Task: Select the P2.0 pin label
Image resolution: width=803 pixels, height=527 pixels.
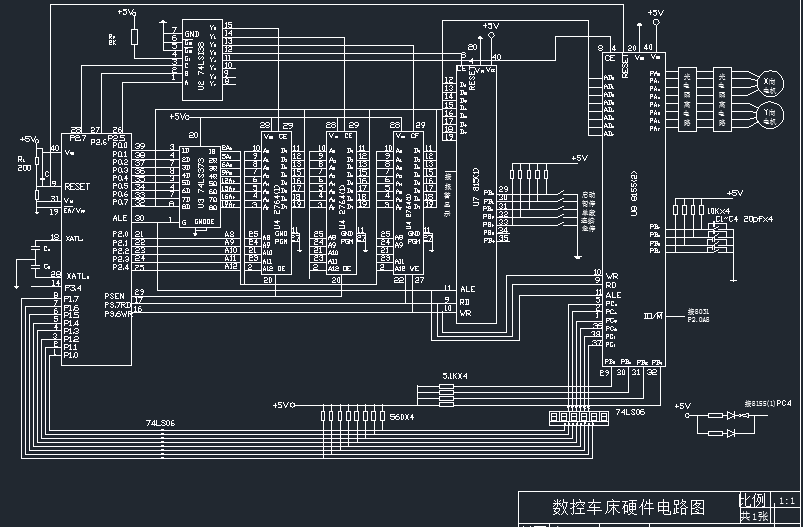Action: (x=120, y=234)
